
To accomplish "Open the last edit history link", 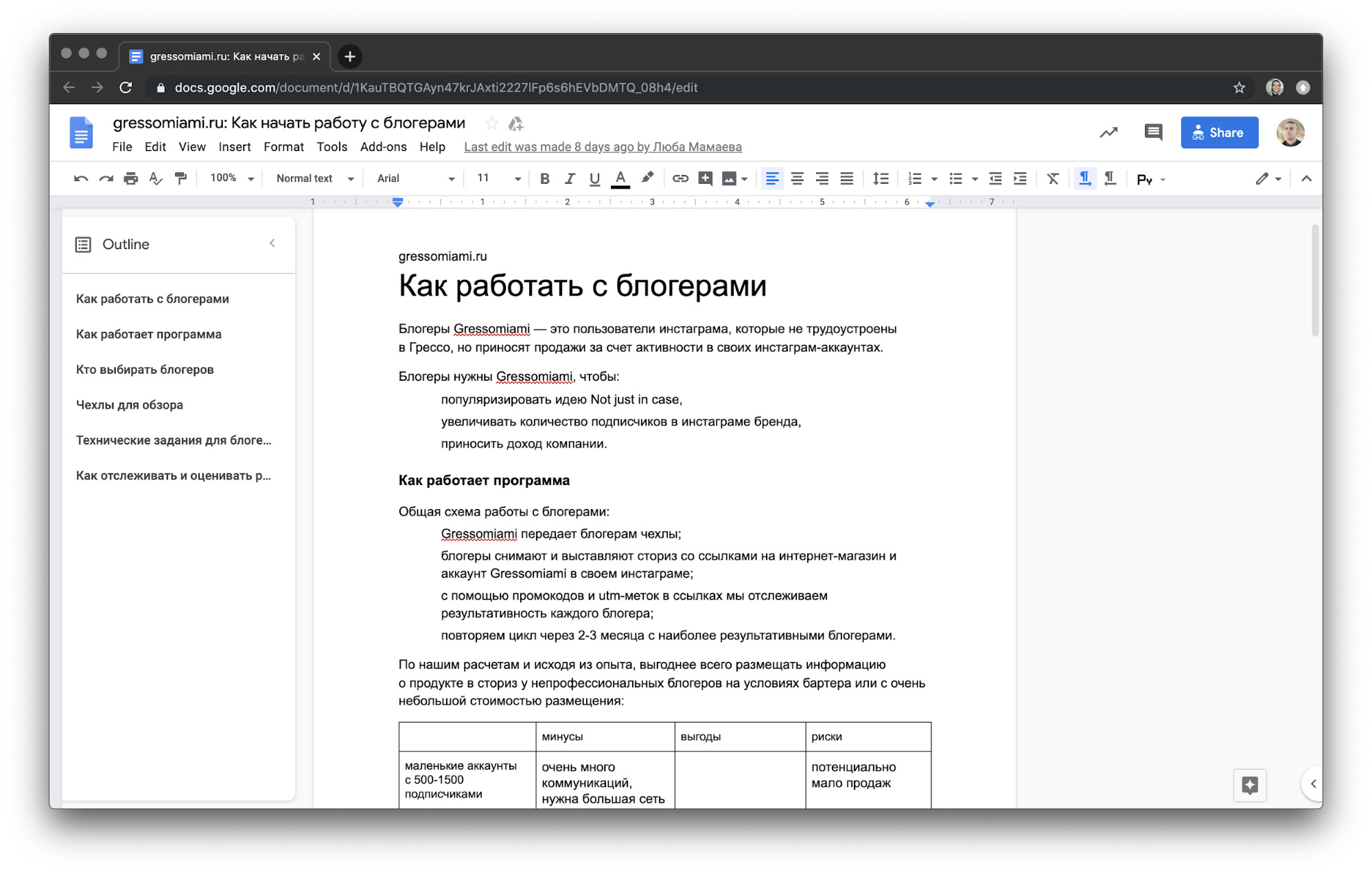I will point(603,147).
